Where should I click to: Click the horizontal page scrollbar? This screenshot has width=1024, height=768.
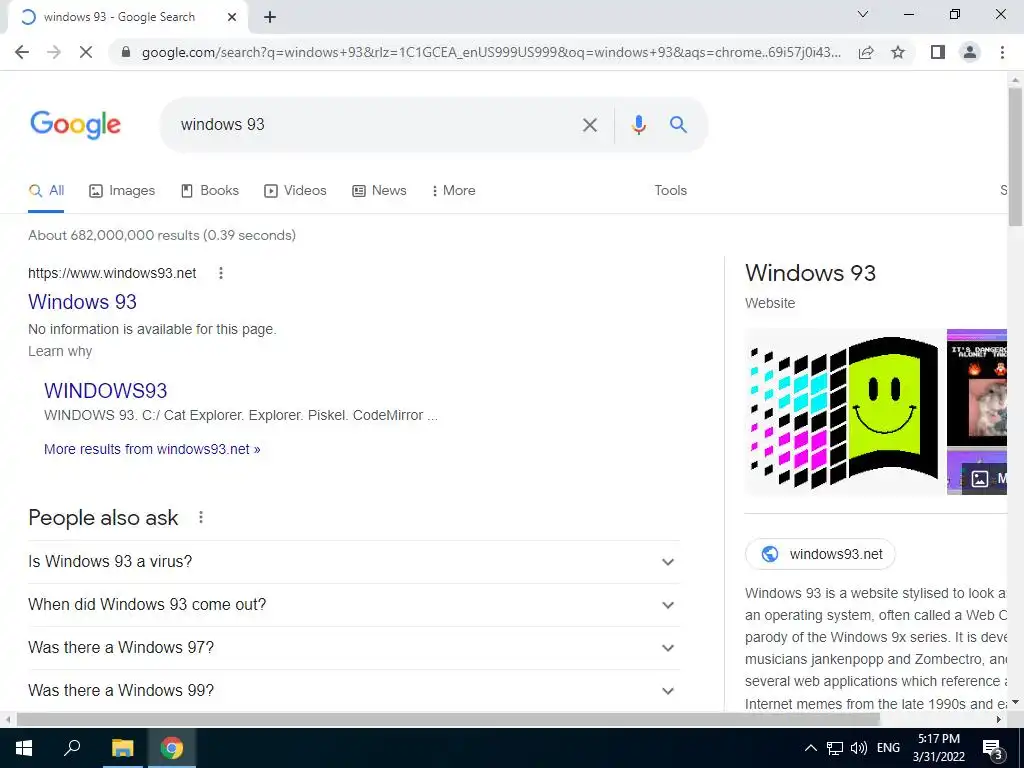point(448,719)
